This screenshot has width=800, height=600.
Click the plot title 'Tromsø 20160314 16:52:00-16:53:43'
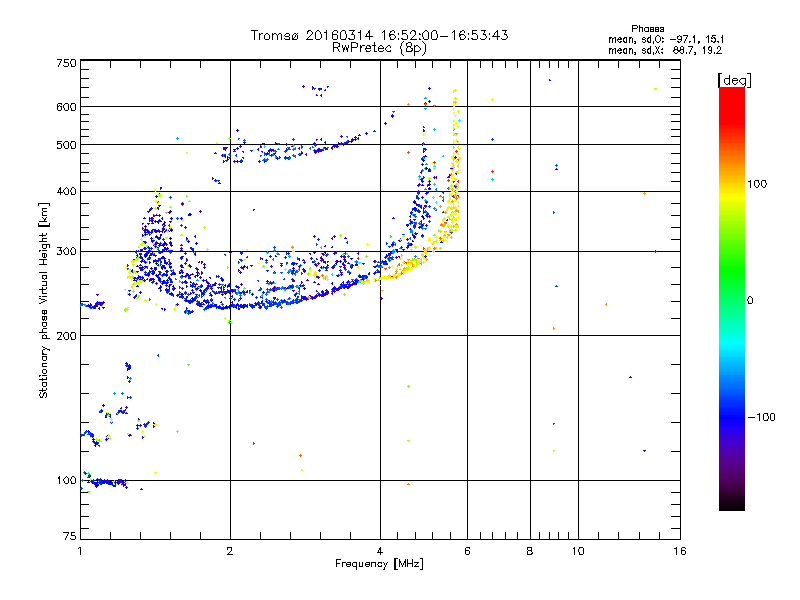tap(379, 35)
